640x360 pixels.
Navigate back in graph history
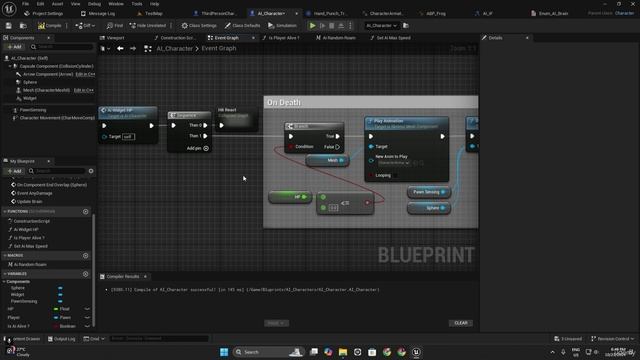click(x=120, y=49)
